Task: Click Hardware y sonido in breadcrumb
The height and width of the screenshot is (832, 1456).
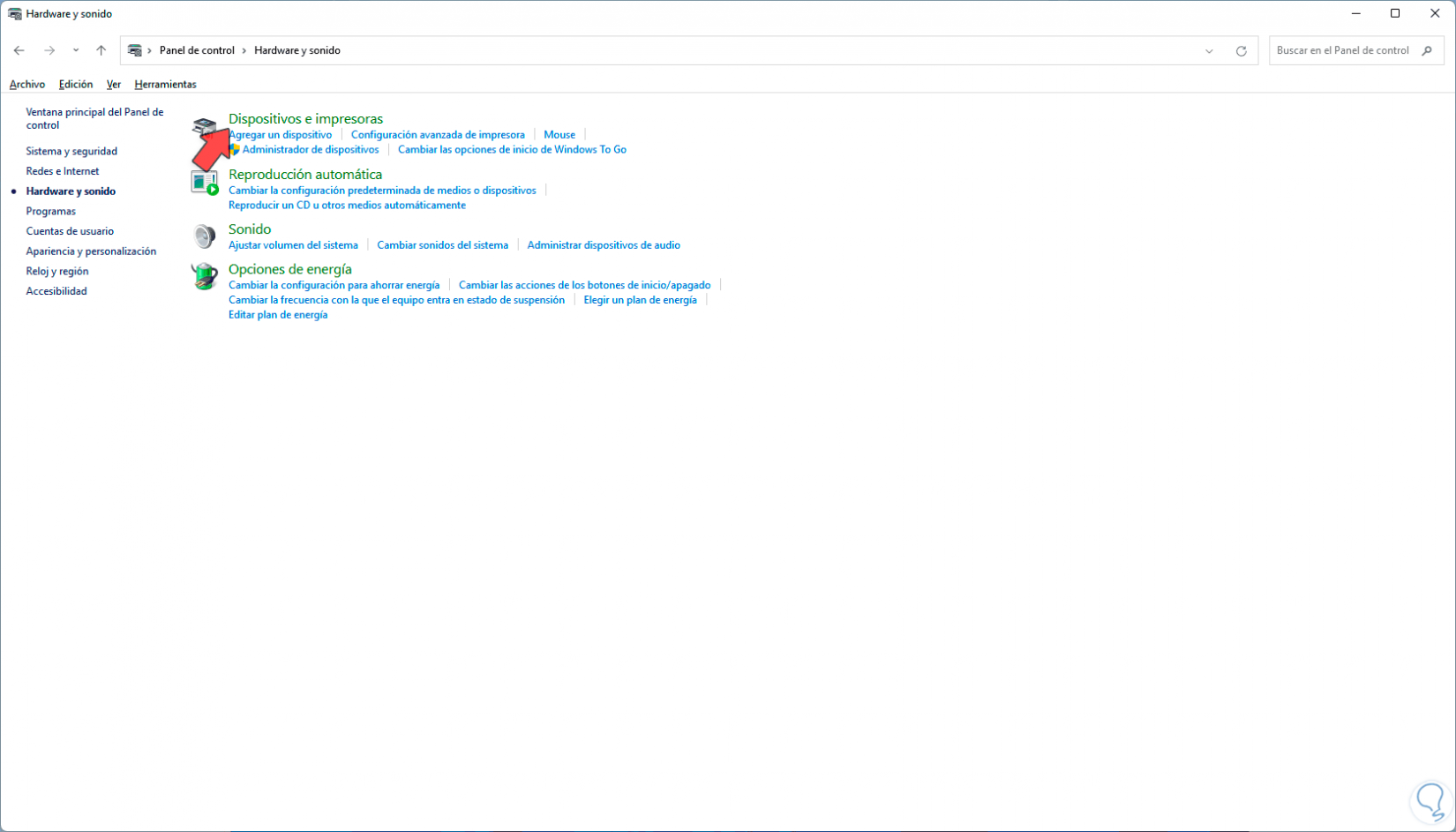Action: [x=297, y=50]
